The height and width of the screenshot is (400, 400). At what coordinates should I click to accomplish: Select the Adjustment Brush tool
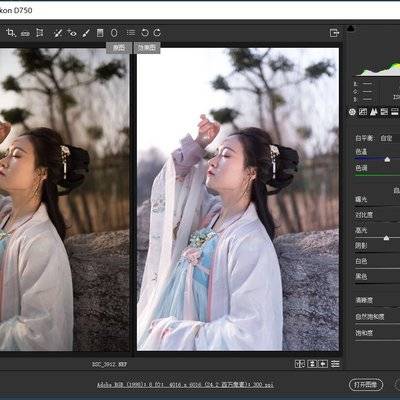(x=86, y=33)
